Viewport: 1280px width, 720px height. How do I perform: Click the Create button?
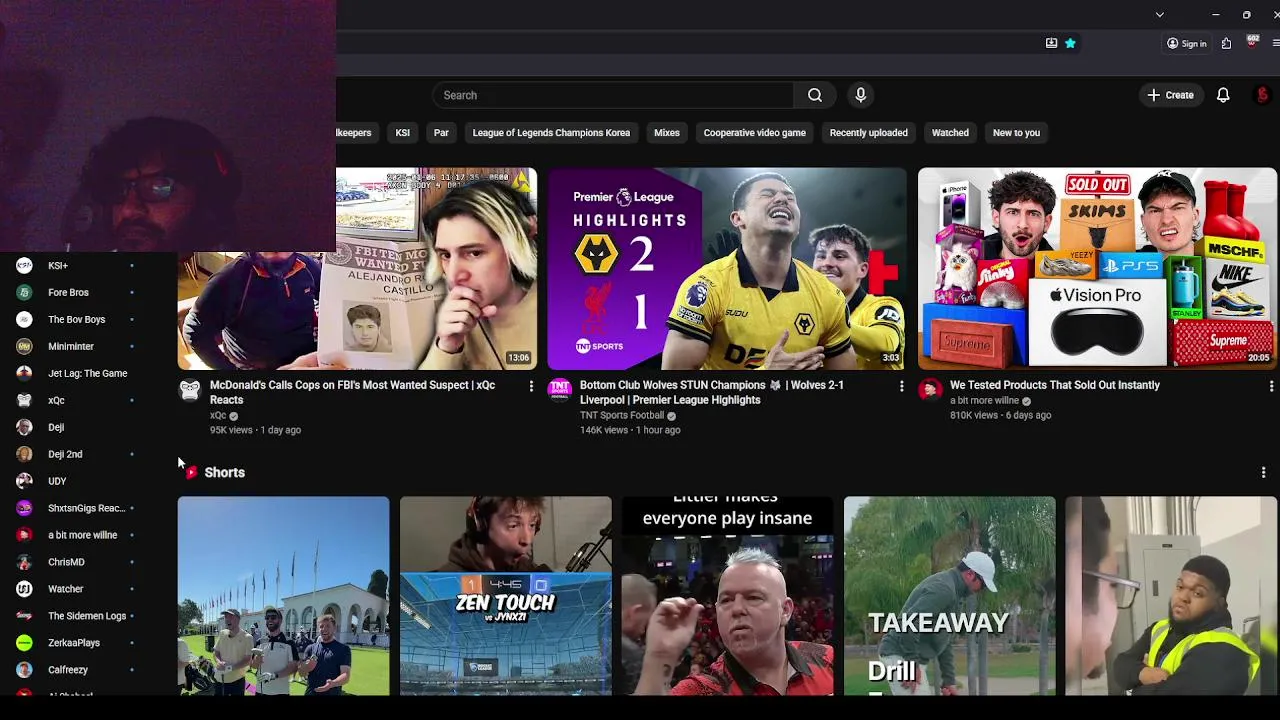[1170, 95]
